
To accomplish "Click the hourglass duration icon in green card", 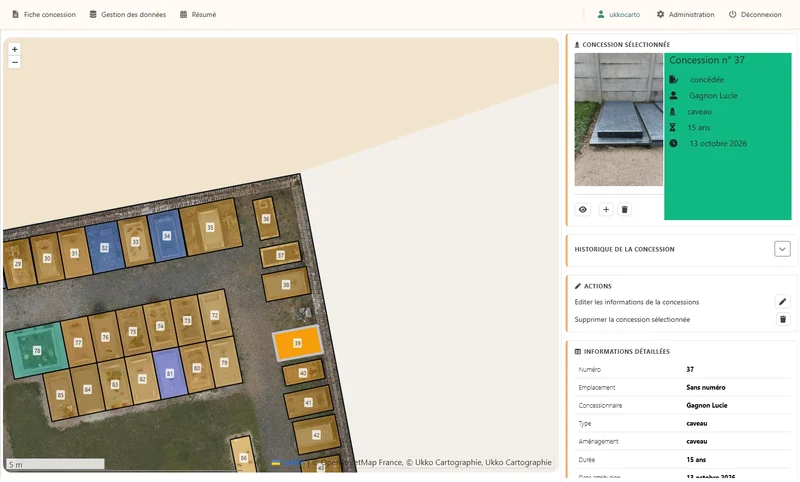I will pos(672,128).
